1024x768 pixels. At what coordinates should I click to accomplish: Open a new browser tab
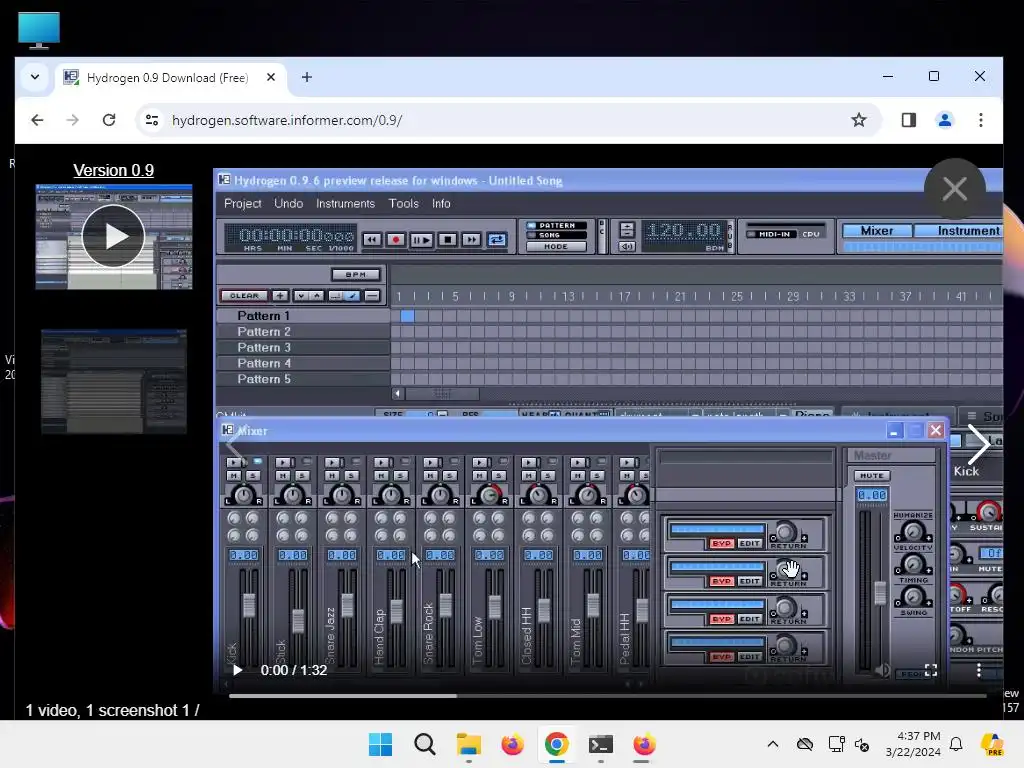(306, 77)
